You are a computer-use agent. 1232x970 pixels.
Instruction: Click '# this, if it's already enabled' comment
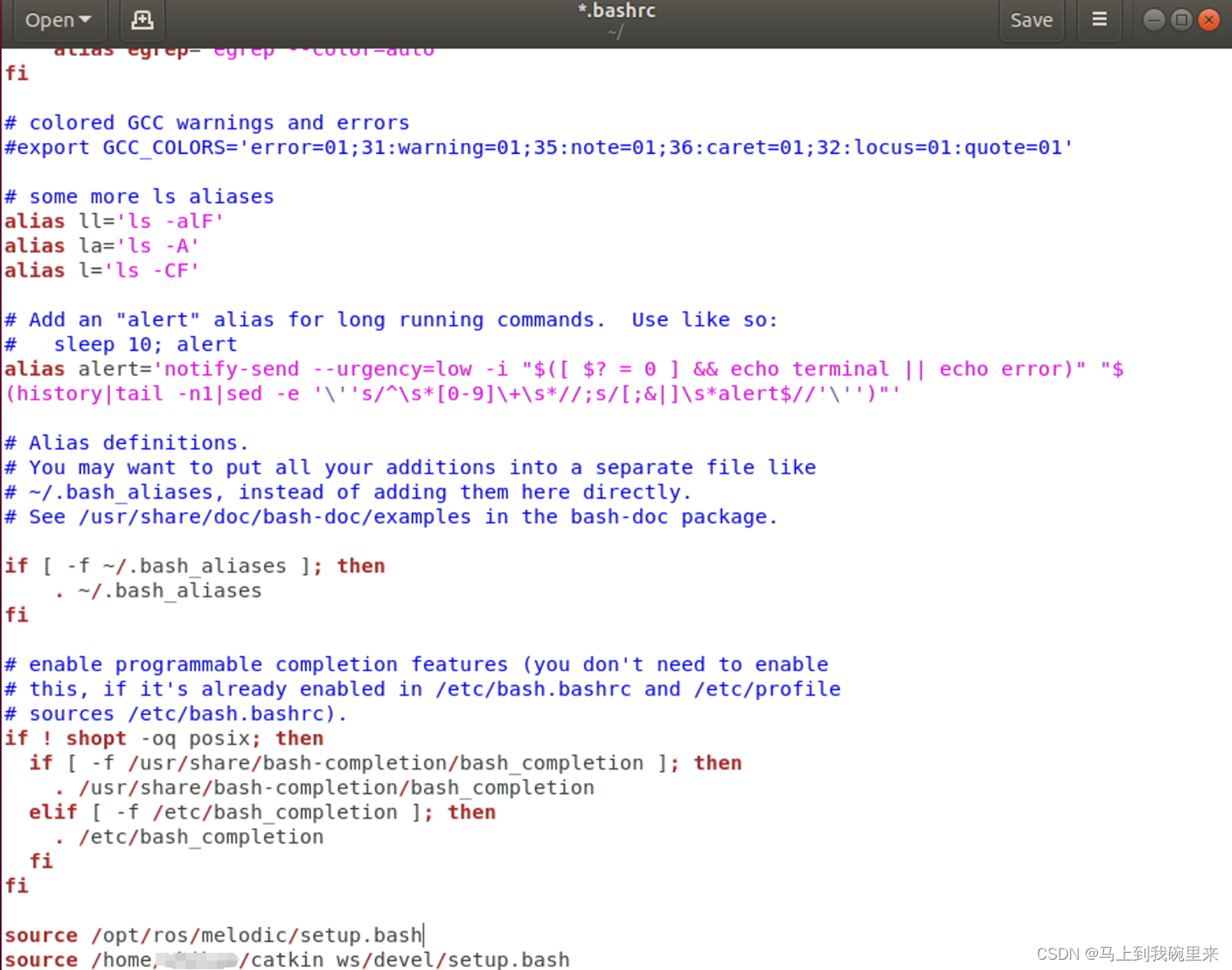pyautogui.click(x=422, y=689)
